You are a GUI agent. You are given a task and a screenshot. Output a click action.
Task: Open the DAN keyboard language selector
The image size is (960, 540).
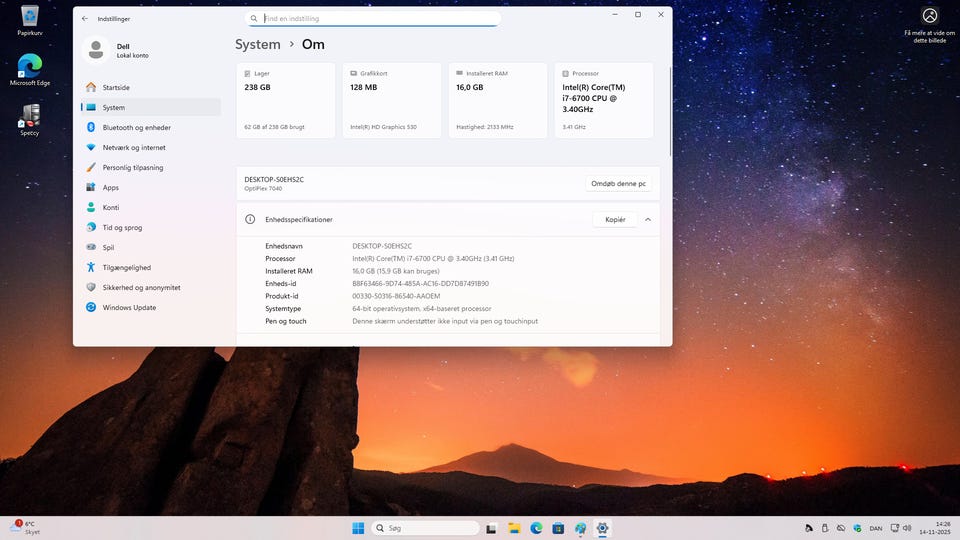(x=875, y=528)
